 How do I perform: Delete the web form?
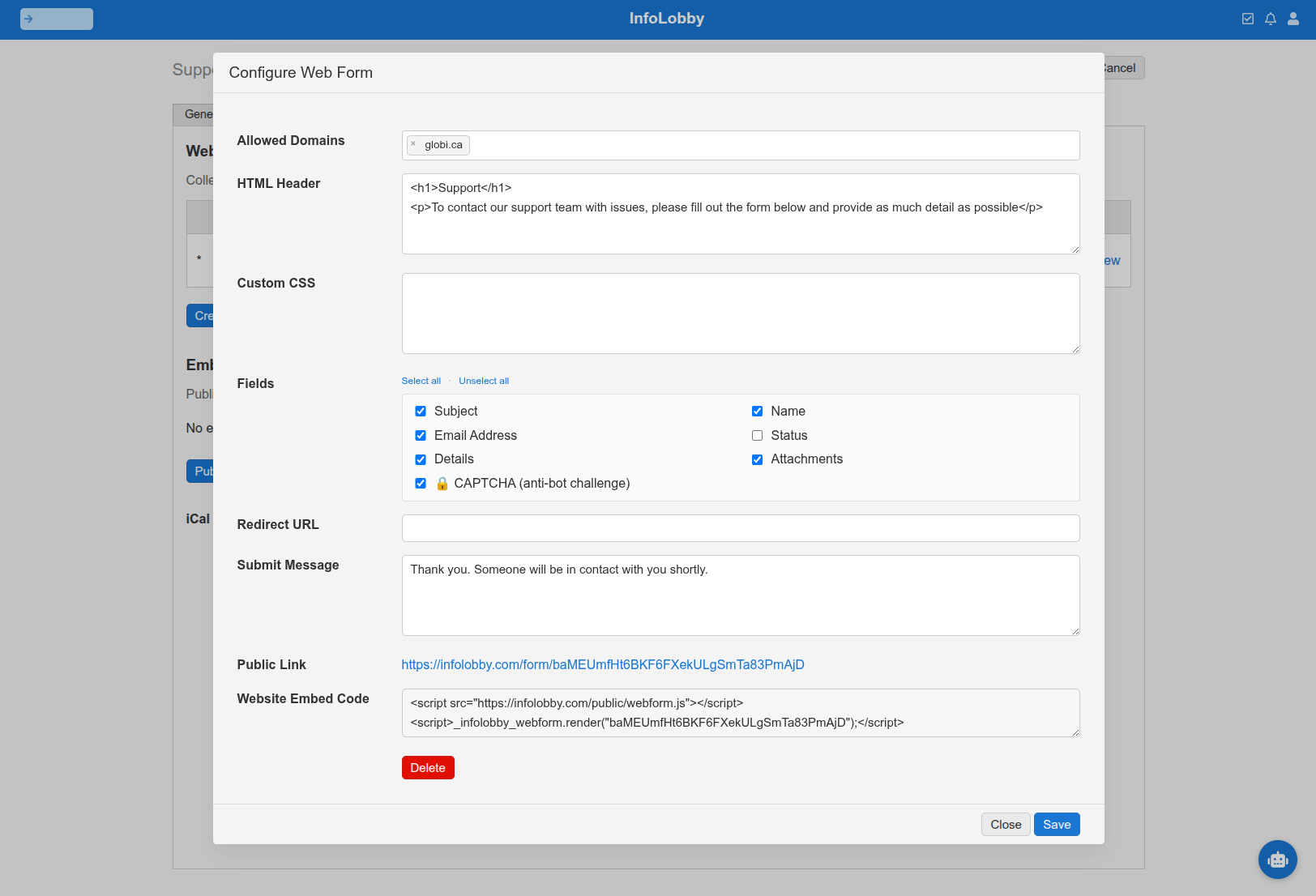[x=428, y=768]
